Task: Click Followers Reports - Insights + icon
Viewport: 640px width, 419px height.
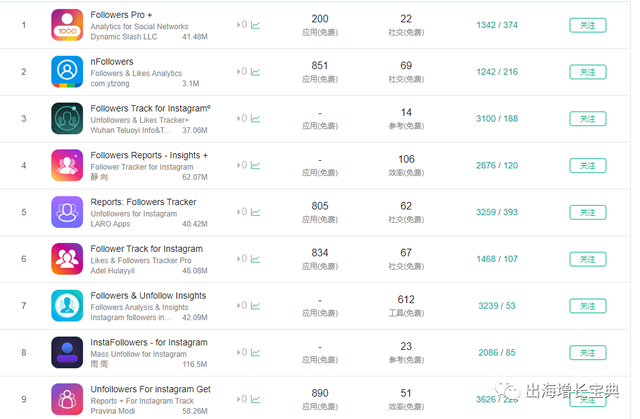Action: [67, 165]
